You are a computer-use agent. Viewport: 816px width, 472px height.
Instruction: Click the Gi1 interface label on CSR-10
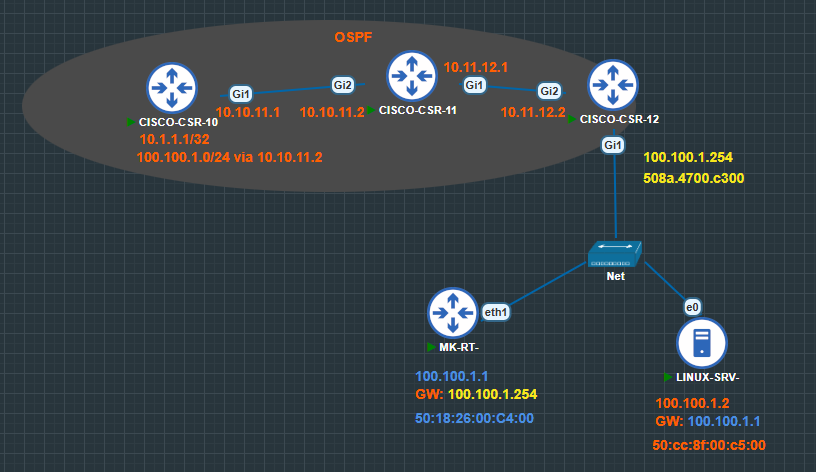pyautogui.click(x=241, y=94)
